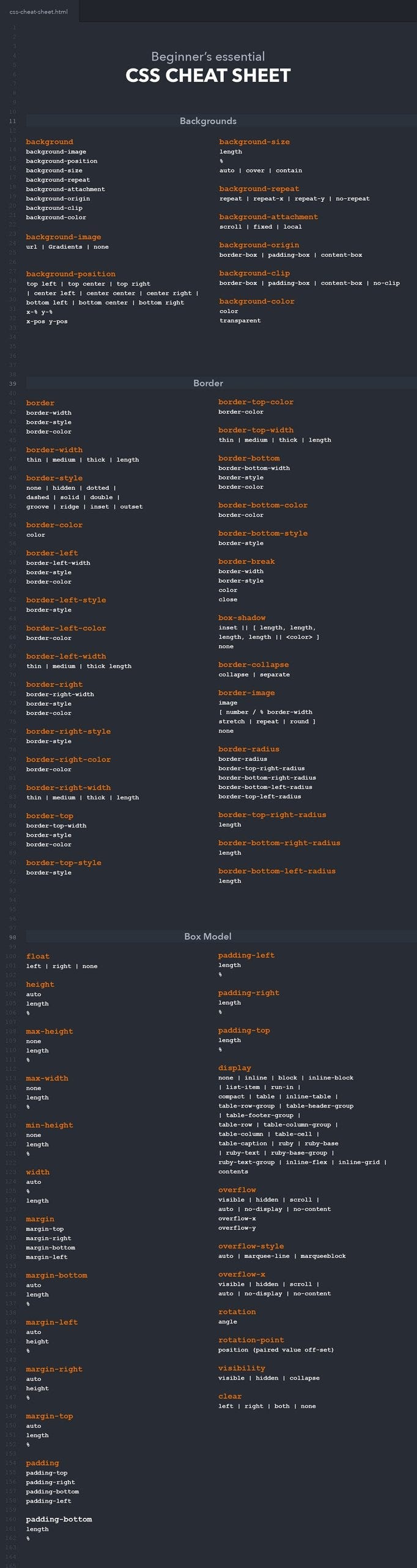Click the border-break property heading

[246, 561]
